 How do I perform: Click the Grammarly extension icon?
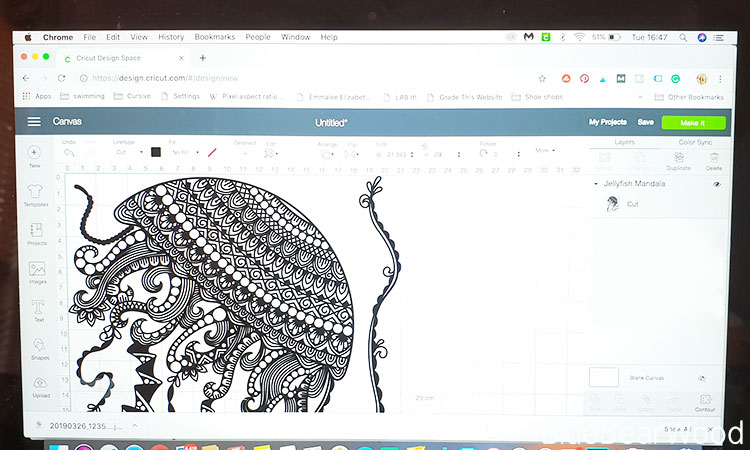(675, 78)
